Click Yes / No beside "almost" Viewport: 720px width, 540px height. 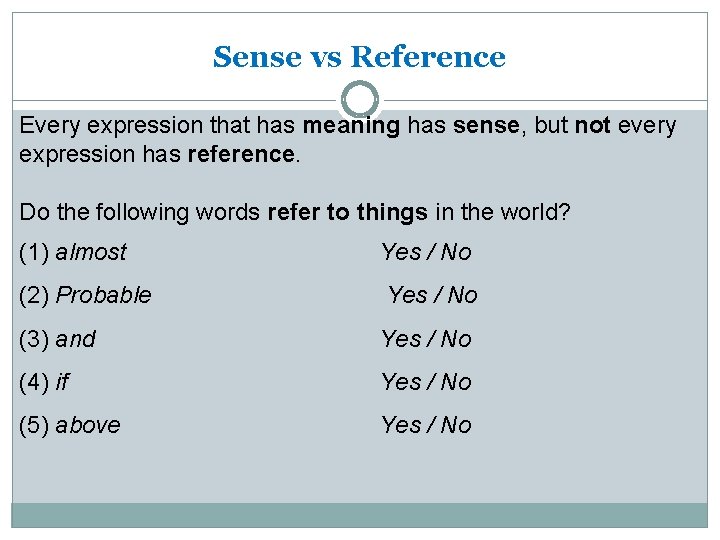[x=426, y=252]
